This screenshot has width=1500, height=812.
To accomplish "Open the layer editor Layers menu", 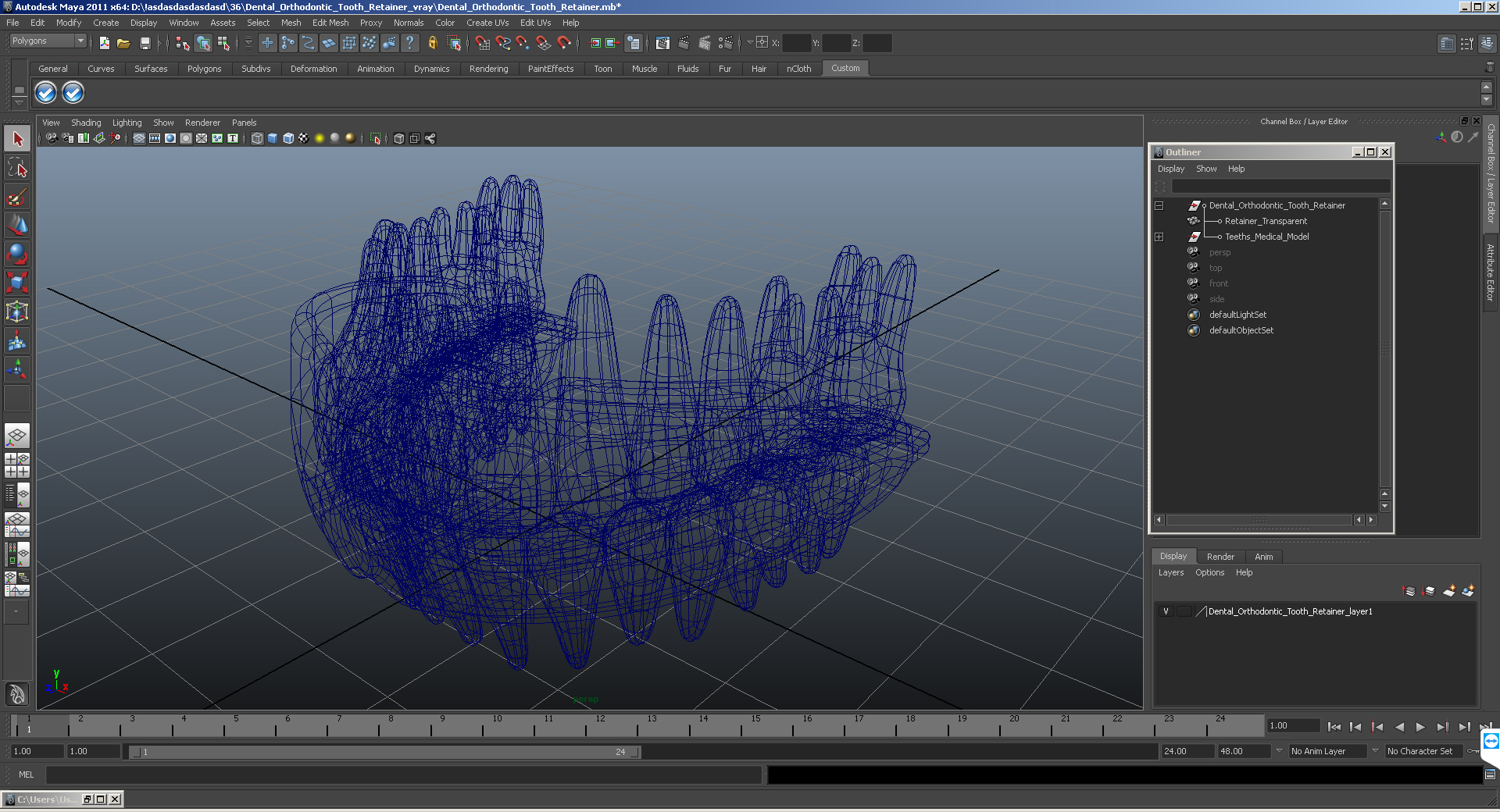I will [1170, 572].
